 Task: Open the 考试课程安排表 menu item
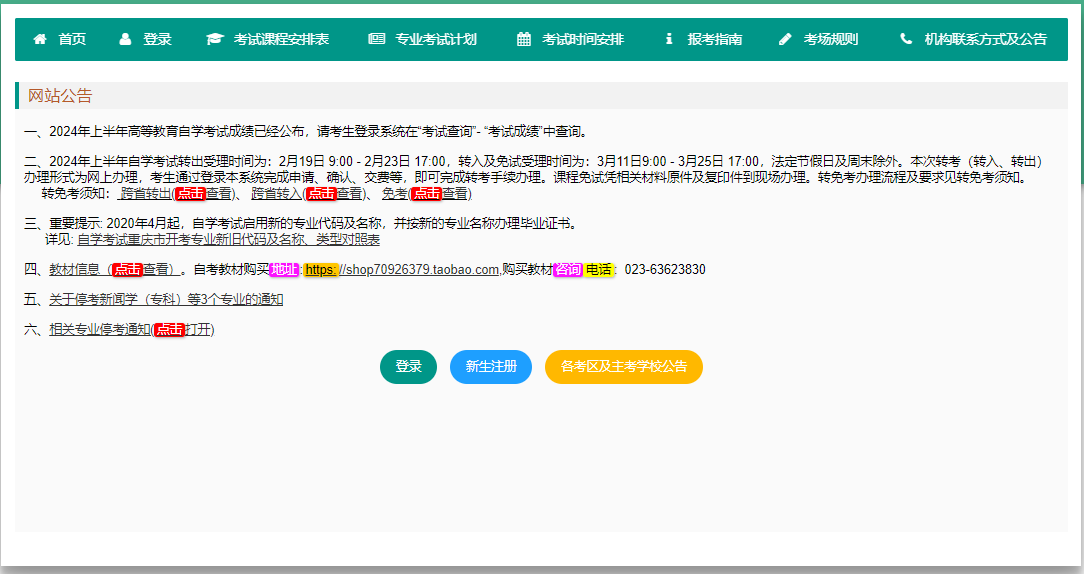[281, 40]
